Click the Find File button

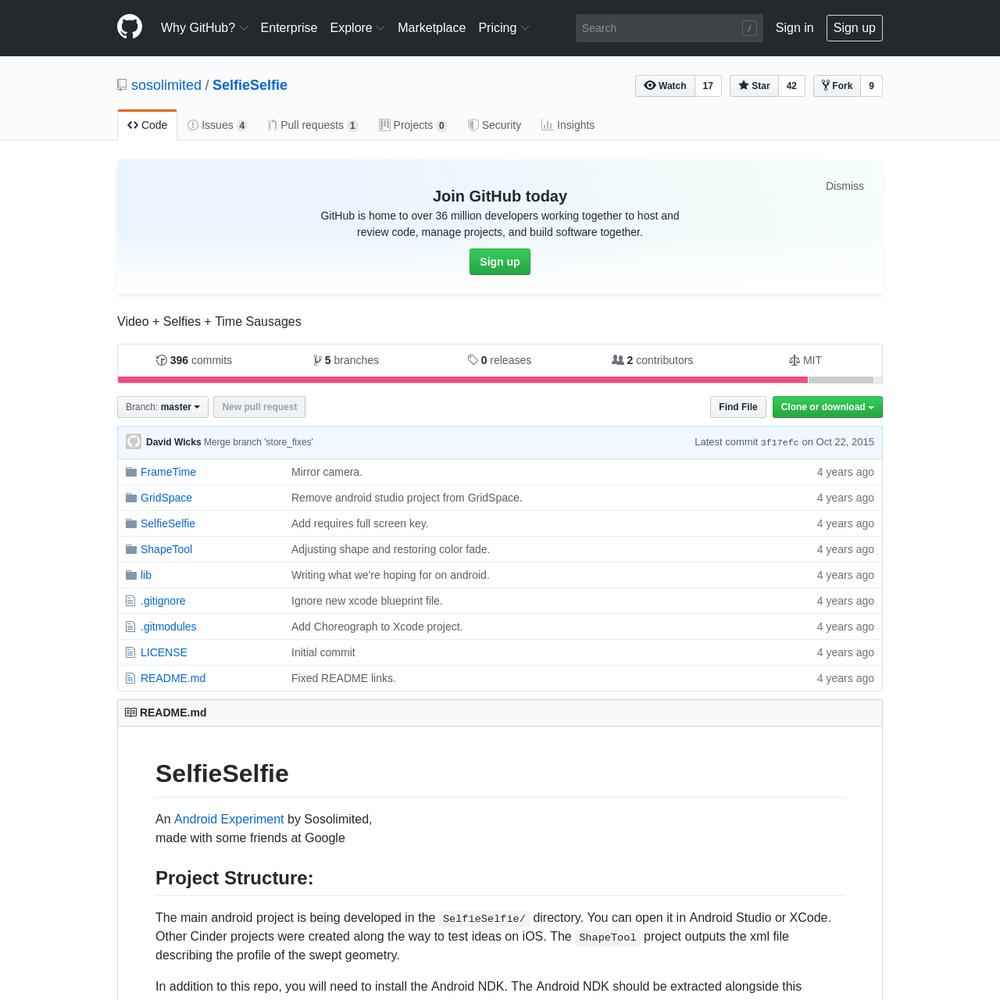(x=738, y=407)
